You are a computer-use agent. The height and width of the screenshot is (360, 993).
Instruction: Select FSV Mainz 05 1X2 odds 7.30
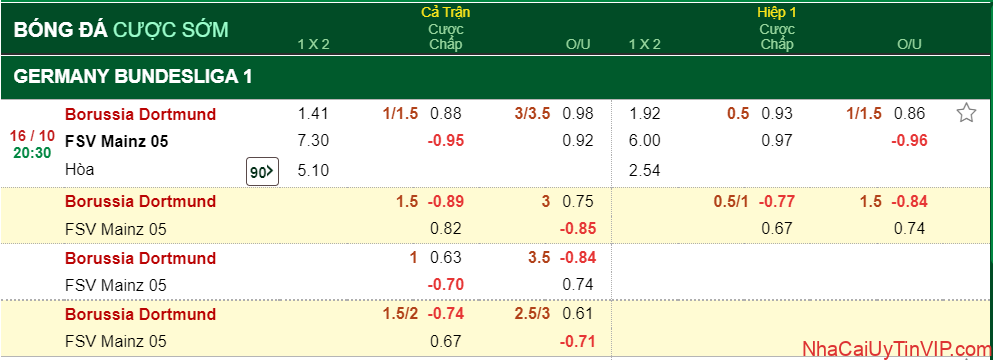pyautogui.click(x=313, y=141)
